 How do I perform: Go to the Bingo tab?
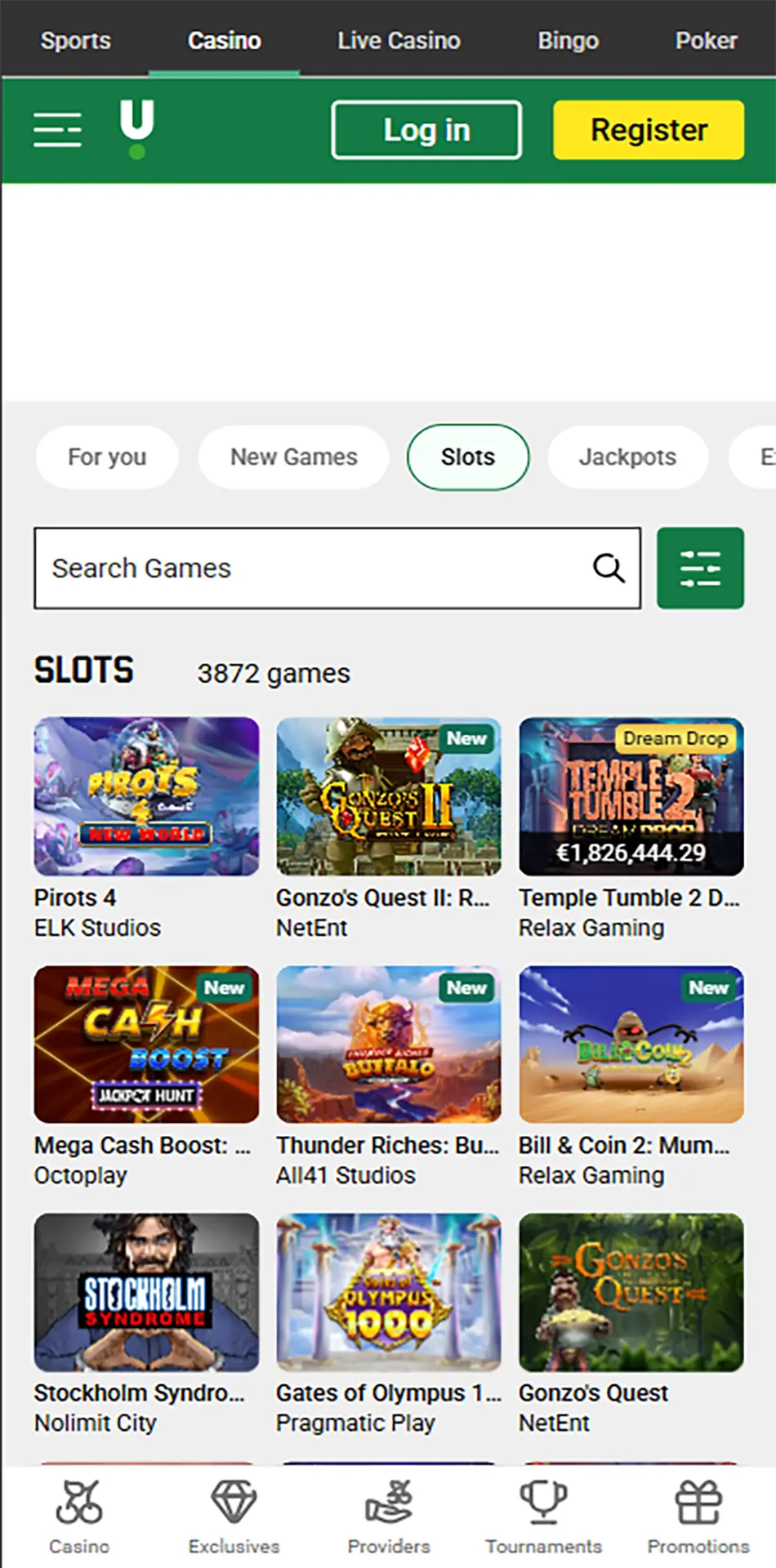569,40
